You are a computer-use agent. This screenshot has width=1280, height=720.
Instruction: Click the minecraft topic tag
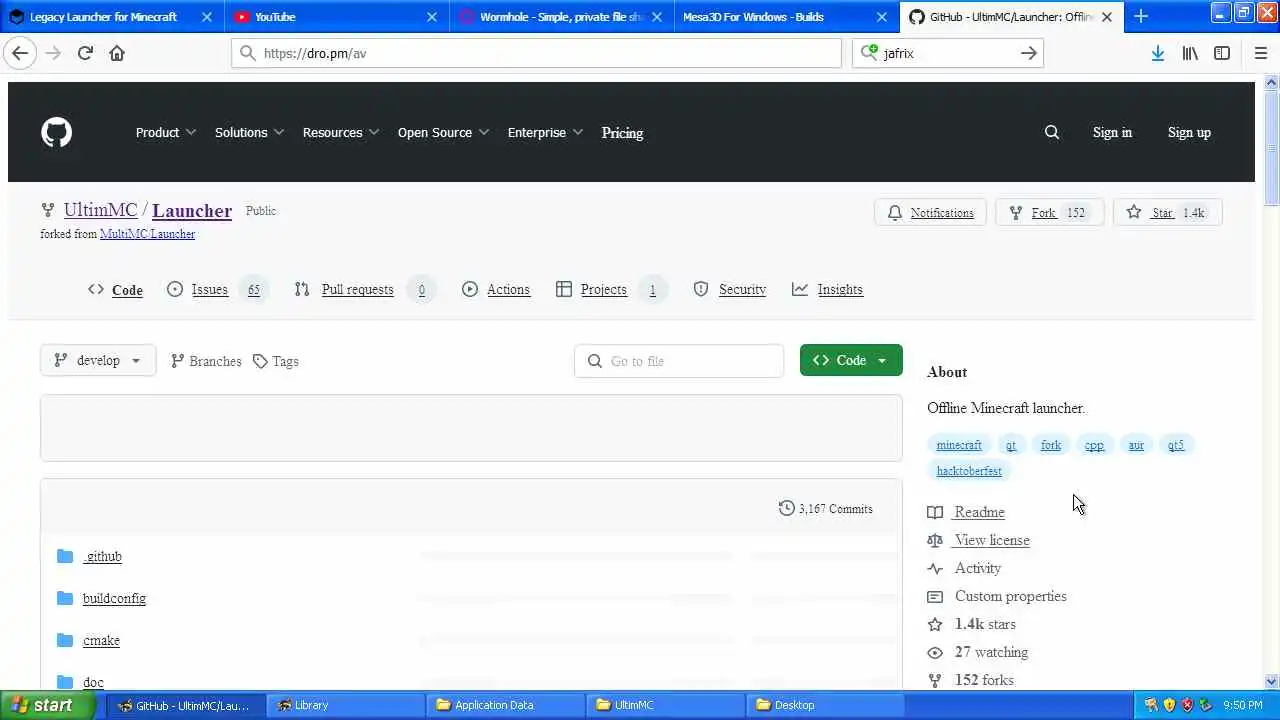click(959, 445)
